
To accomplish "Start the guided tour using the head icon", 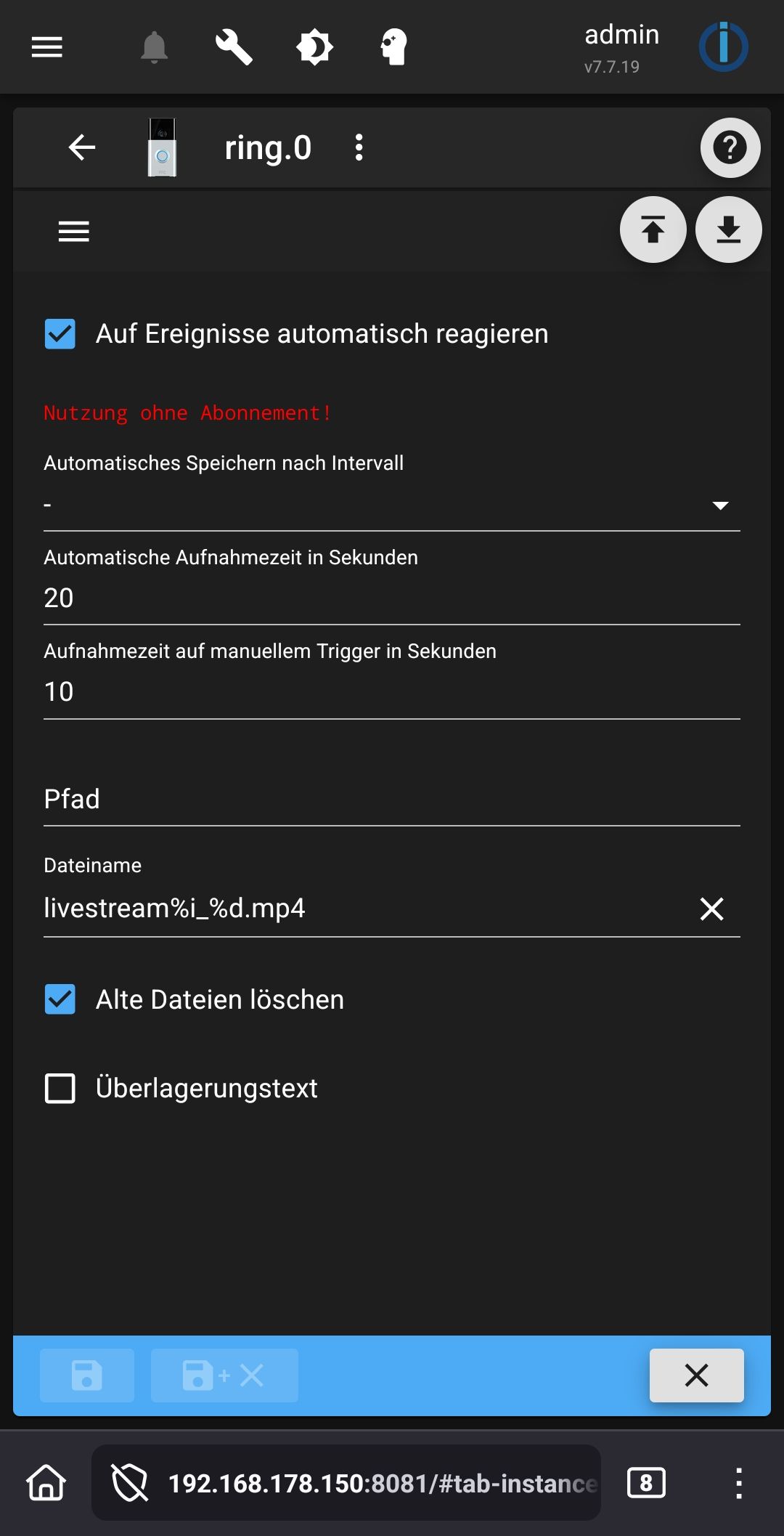I will pos(392,46).
